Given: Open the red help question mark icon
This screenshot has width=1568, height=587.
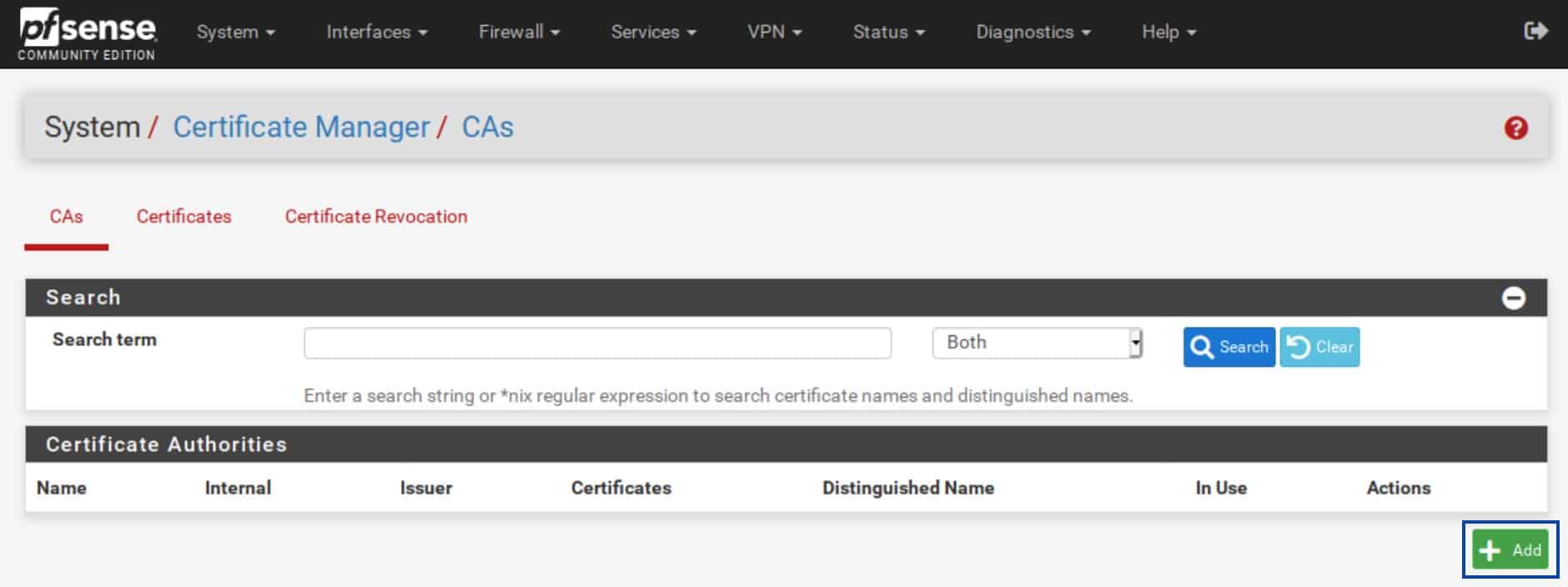Looking at the screenshot, I should tap(1515, 128).
